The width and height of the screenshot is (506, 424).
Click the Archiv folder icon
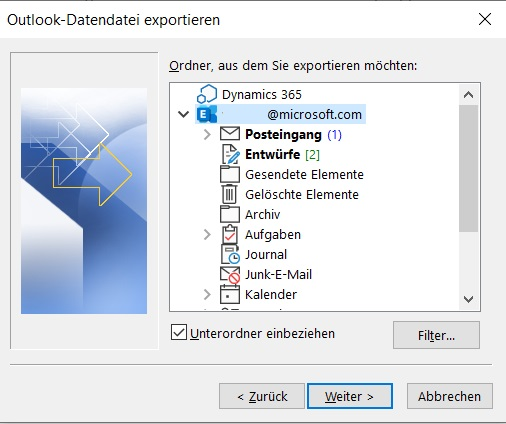point(230,214)
